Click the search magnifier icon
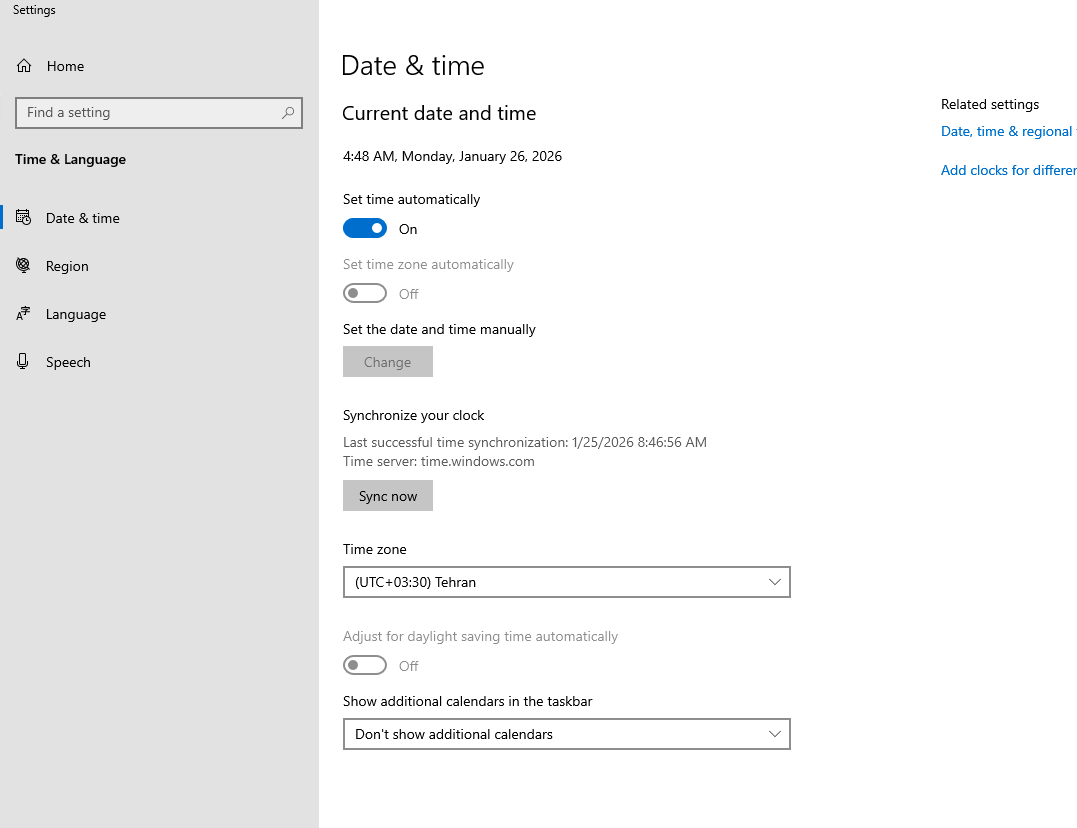 (288, 113)
